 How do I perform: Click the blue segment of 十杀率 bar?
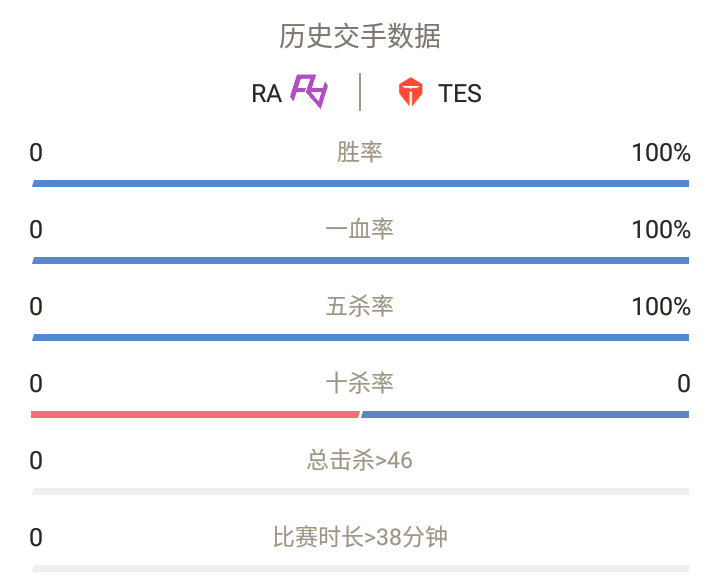pos(525,415)
